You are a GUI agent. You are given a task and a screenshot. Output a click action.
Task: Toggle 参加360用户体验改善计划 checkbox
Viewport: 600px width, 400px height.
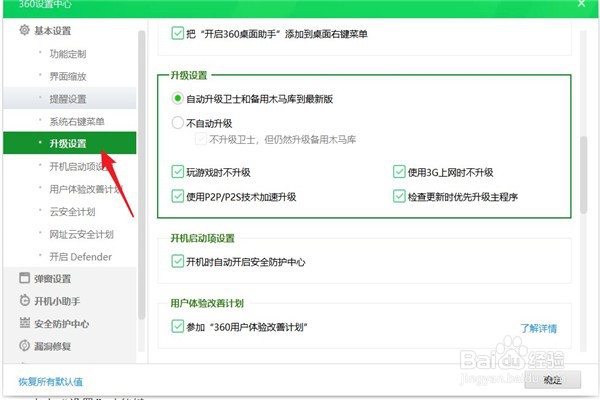(177, 327)
